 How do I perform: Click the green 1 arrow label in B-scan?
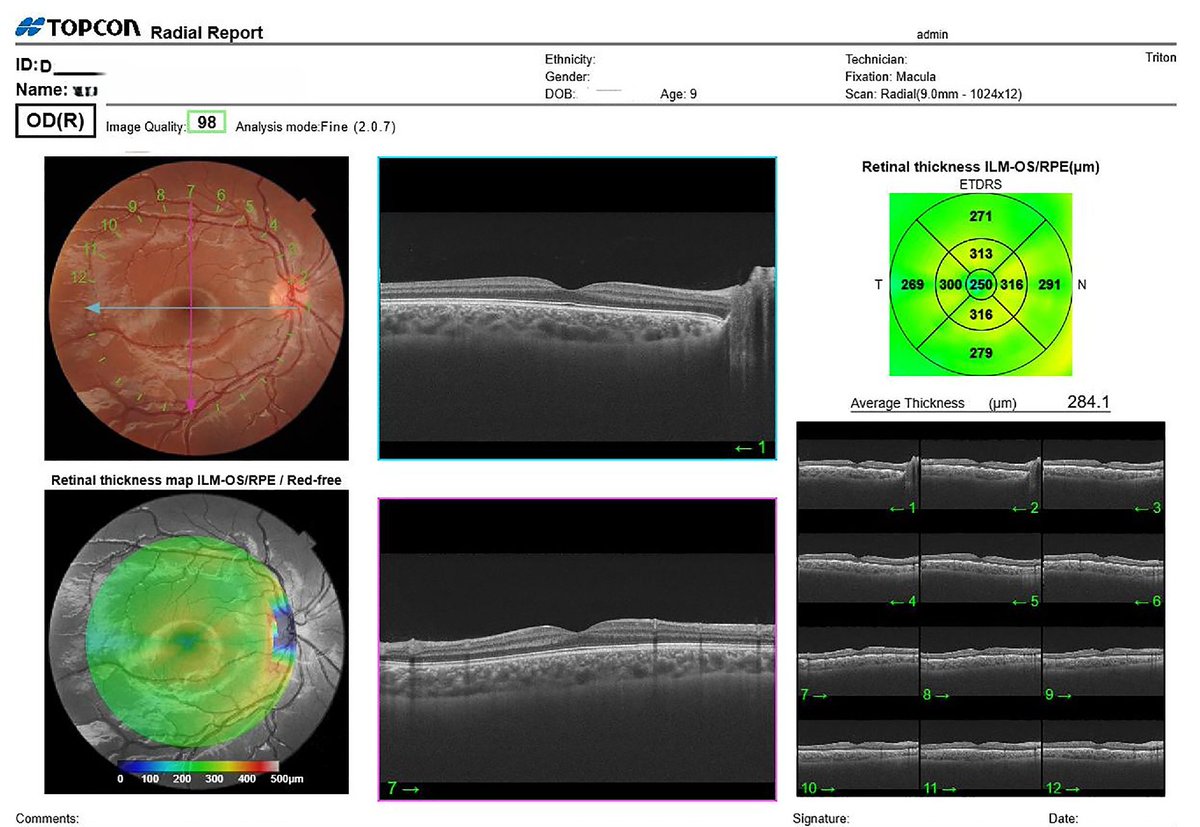pos(750,448)
